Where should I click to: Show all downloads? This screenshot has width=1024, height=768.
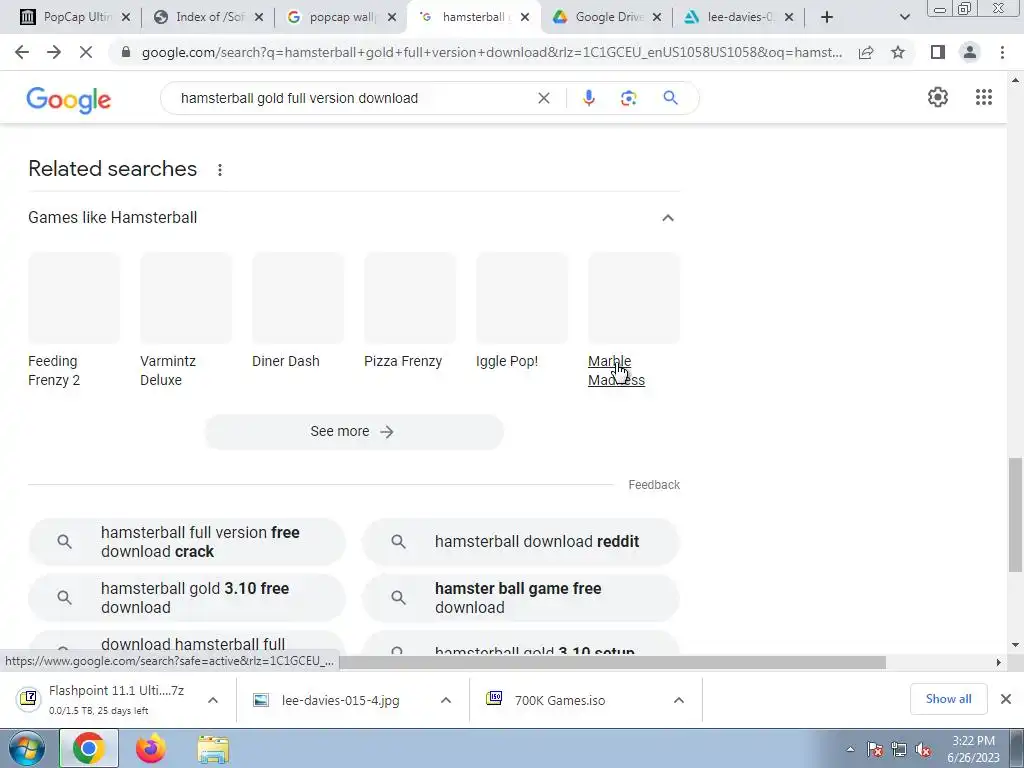(948, 699)
